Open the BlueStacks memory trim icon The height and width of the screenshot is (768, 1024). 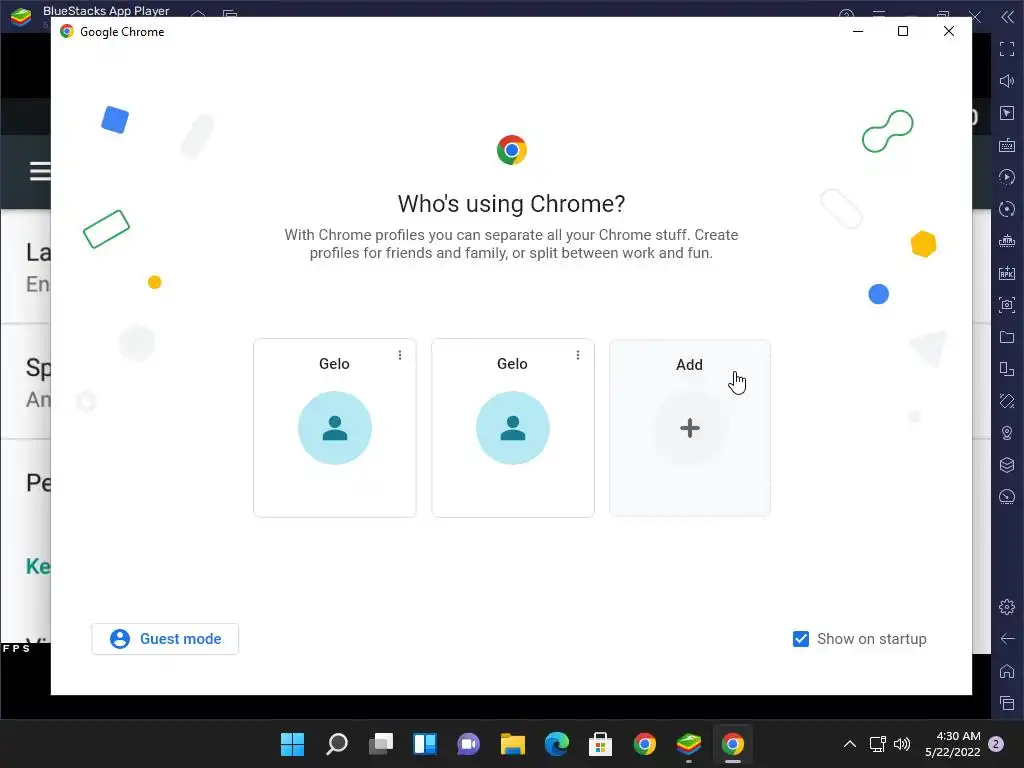pos(1007,241)
